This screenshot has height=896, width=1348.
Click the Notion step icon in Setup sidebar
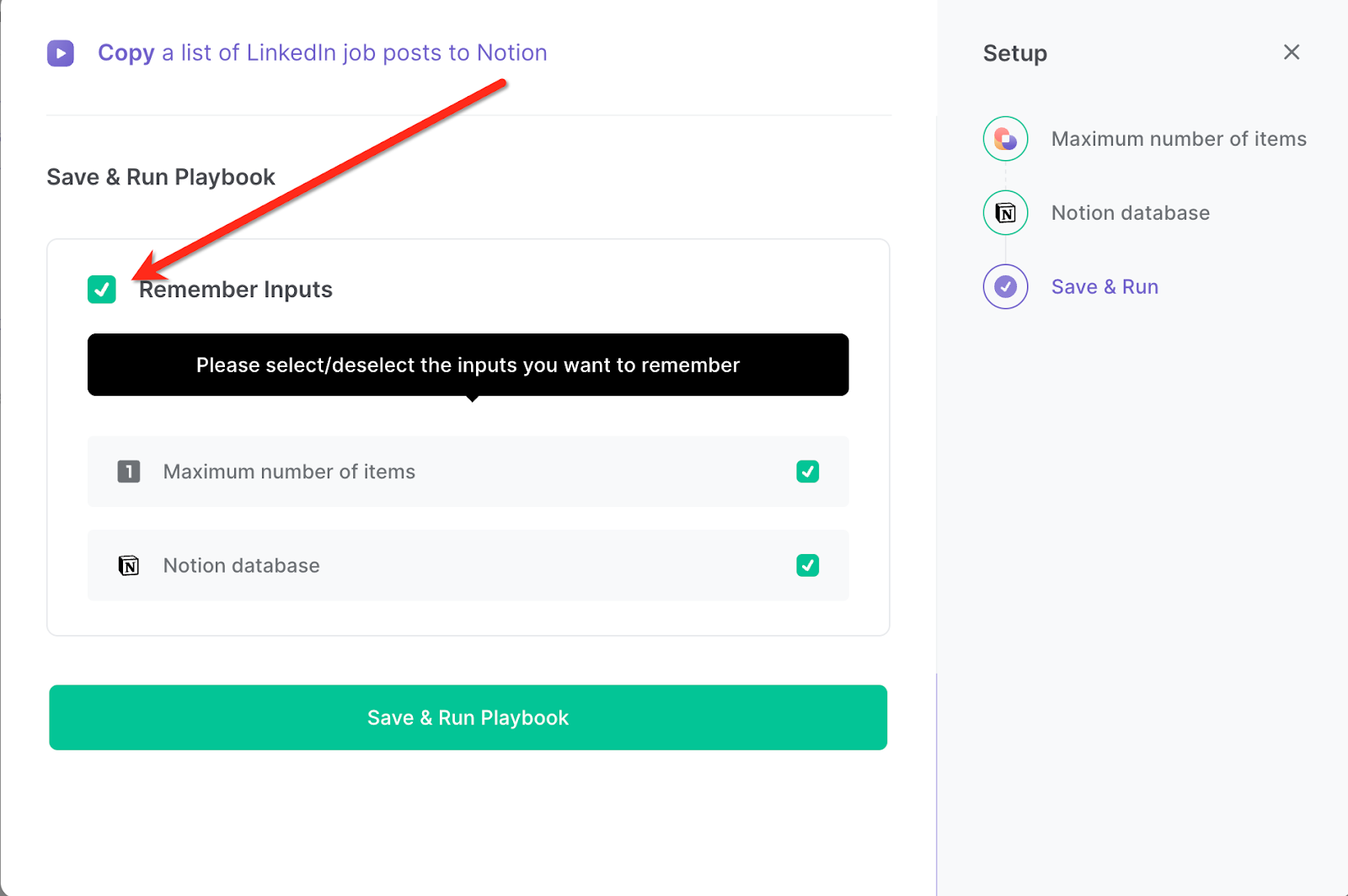(x=1005, y=213)
